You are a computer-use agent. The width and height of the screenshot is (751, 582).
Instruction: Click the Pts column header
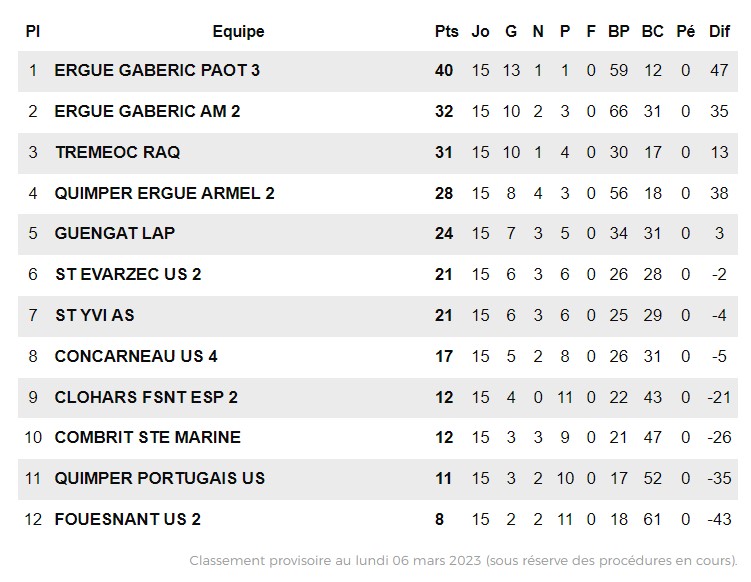pyautogui.click(x=446, y=32)
